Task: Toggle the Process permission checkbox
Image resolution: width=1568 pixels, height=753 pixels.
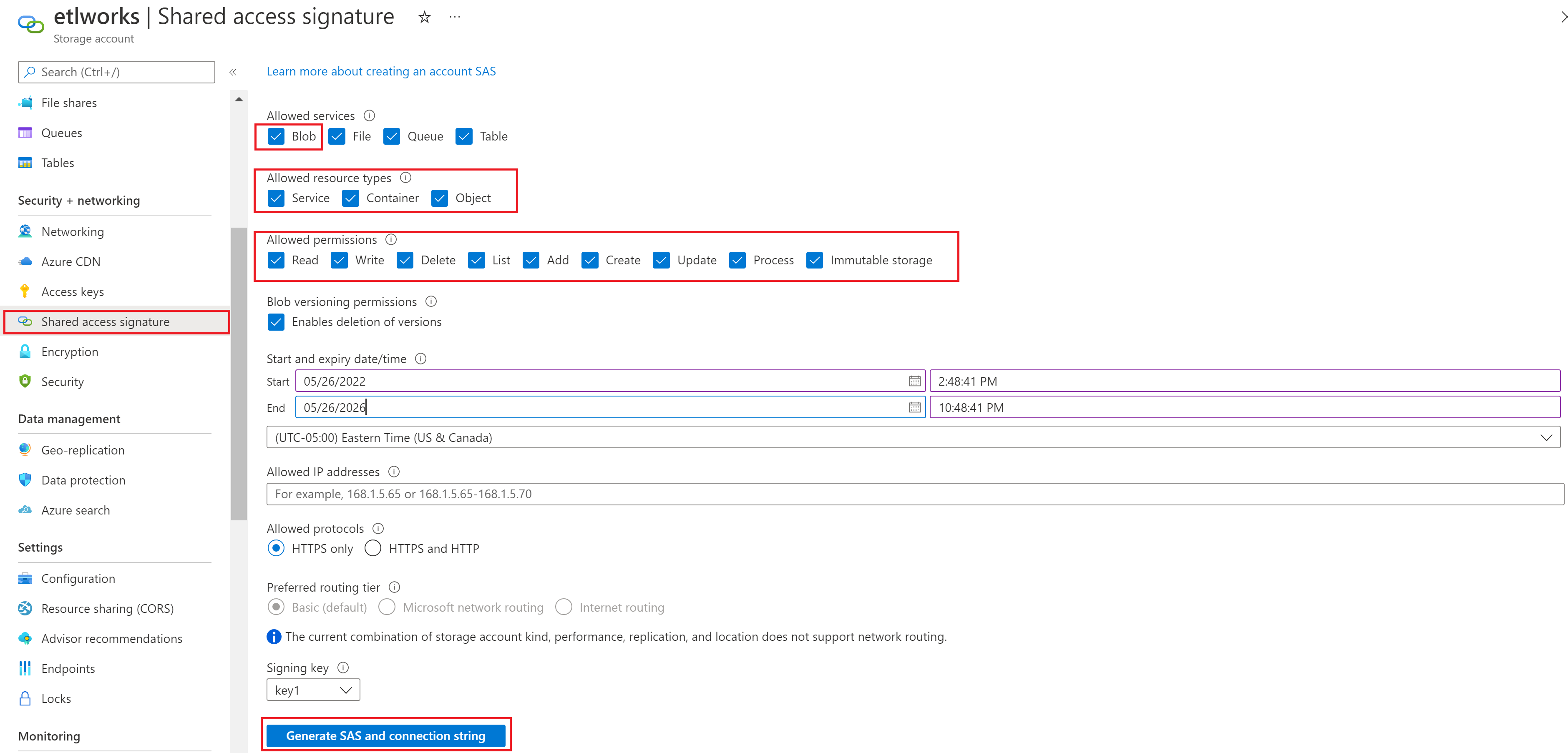Action: (x=738, y=260)
